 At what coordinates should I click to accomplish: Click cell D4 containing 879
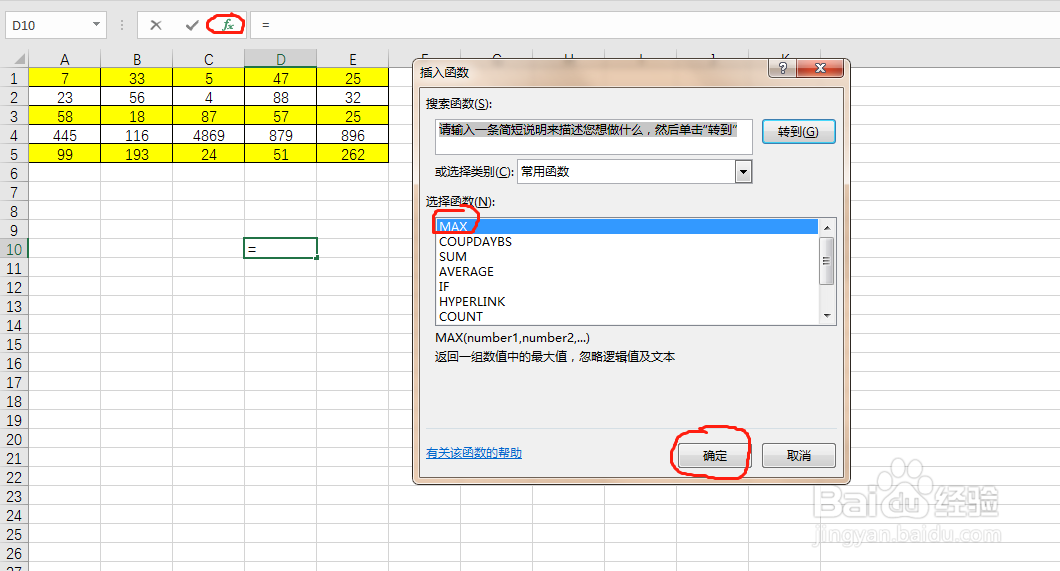pos(281,134)
